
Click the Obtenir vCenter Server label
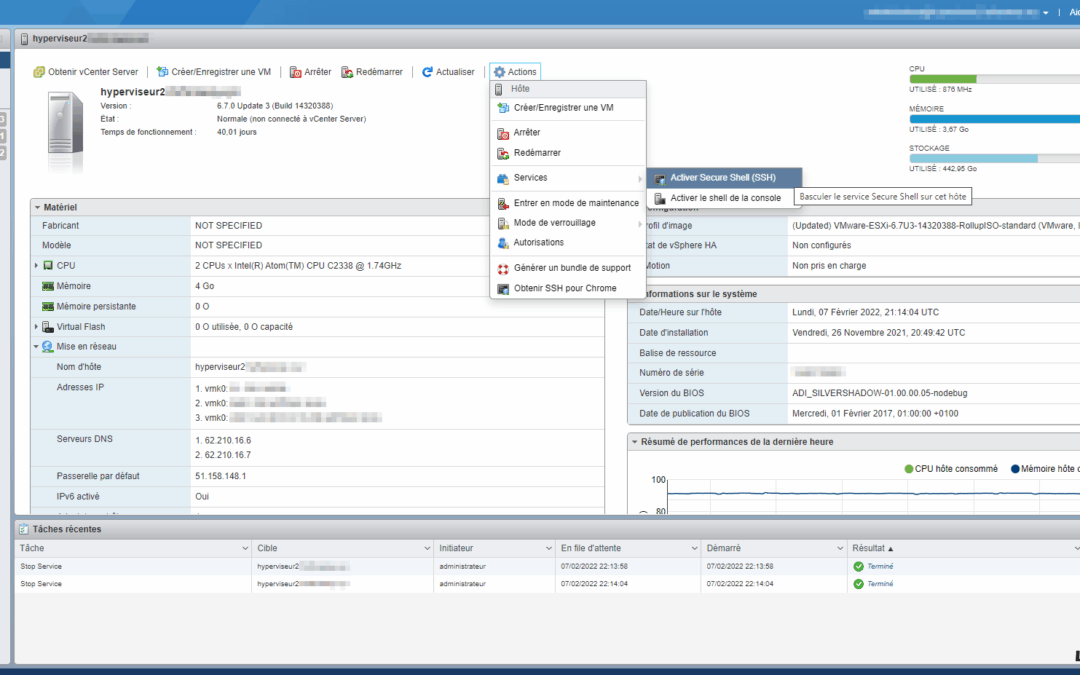click(93, 72)
